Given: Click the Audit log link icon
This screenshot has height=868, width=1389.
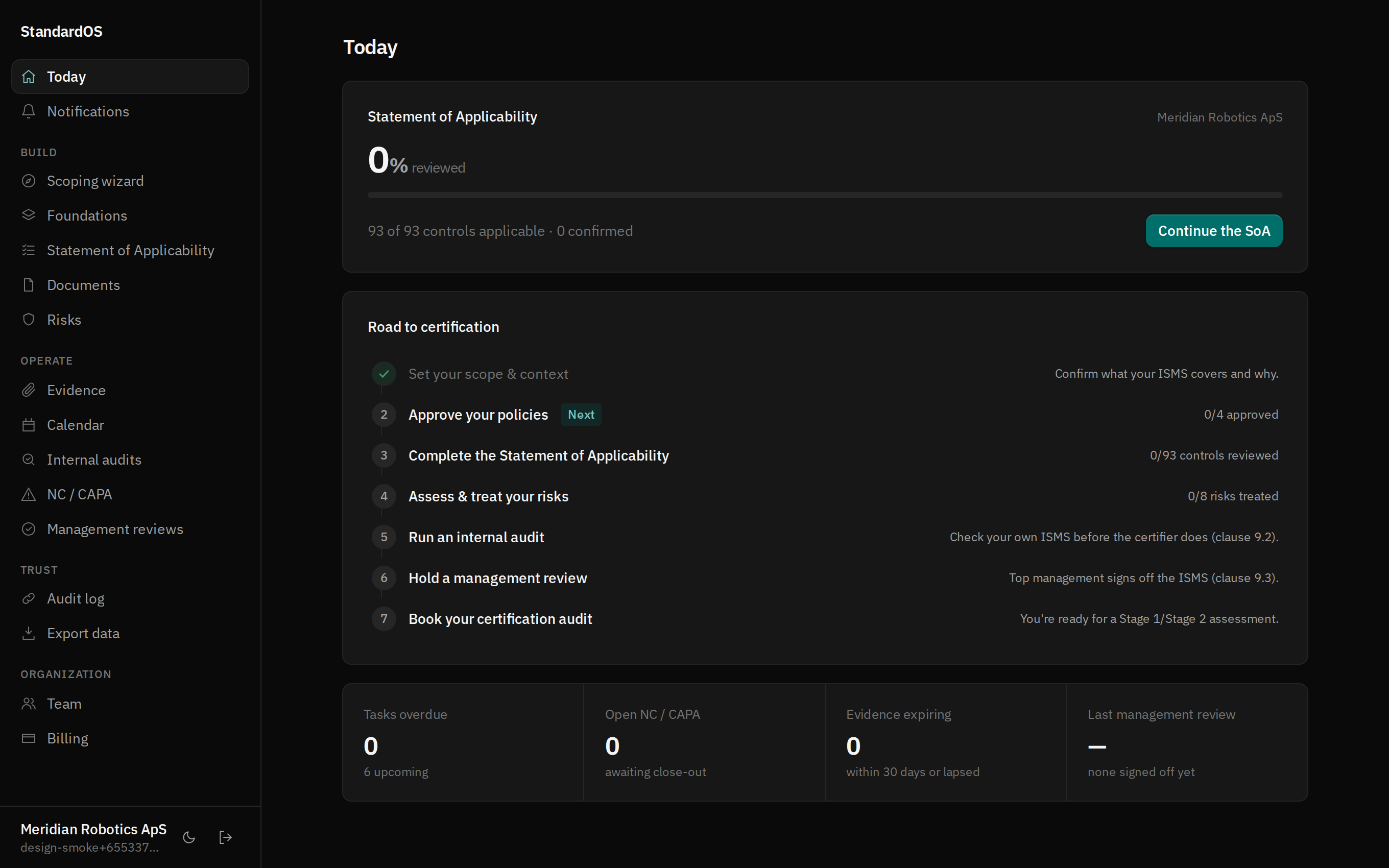Looking at the screenshot, I should click(29, 599).
